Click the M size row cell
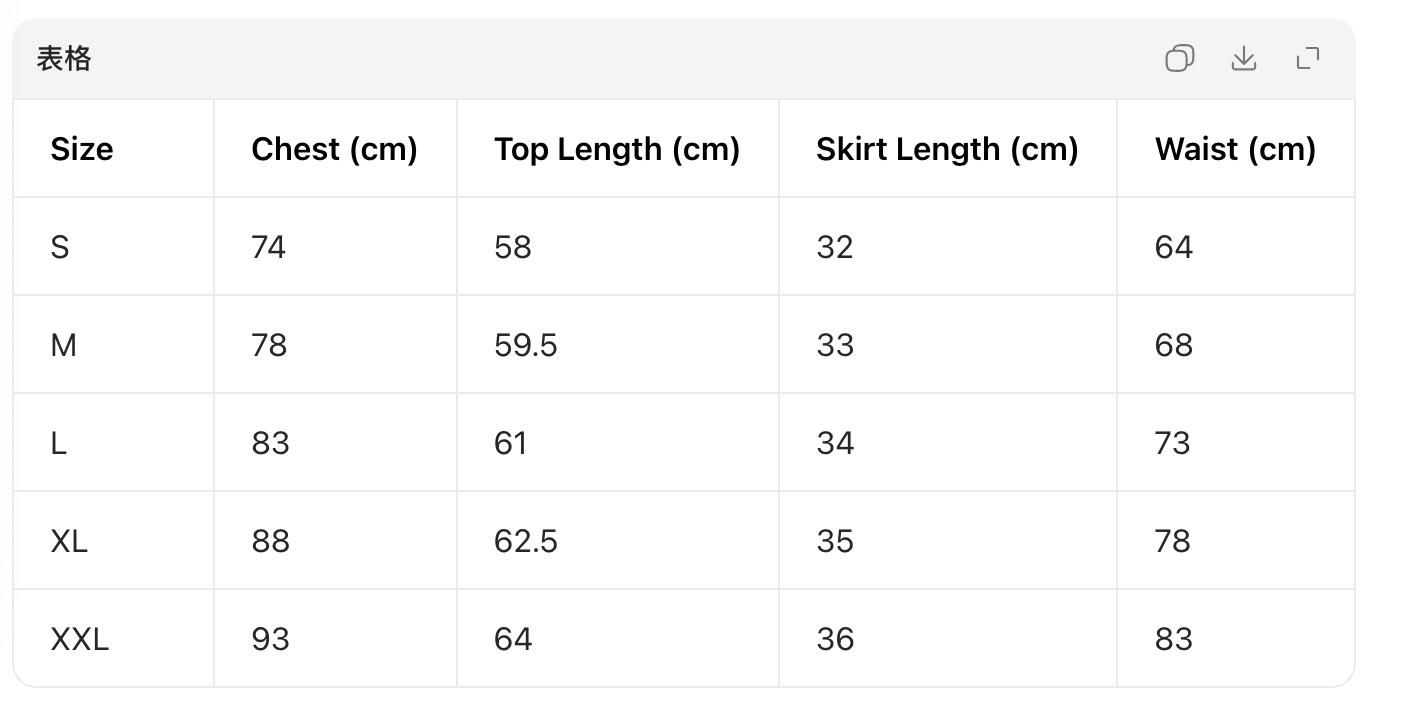Viewport: 1402px width, 720px height. [63, 344]
